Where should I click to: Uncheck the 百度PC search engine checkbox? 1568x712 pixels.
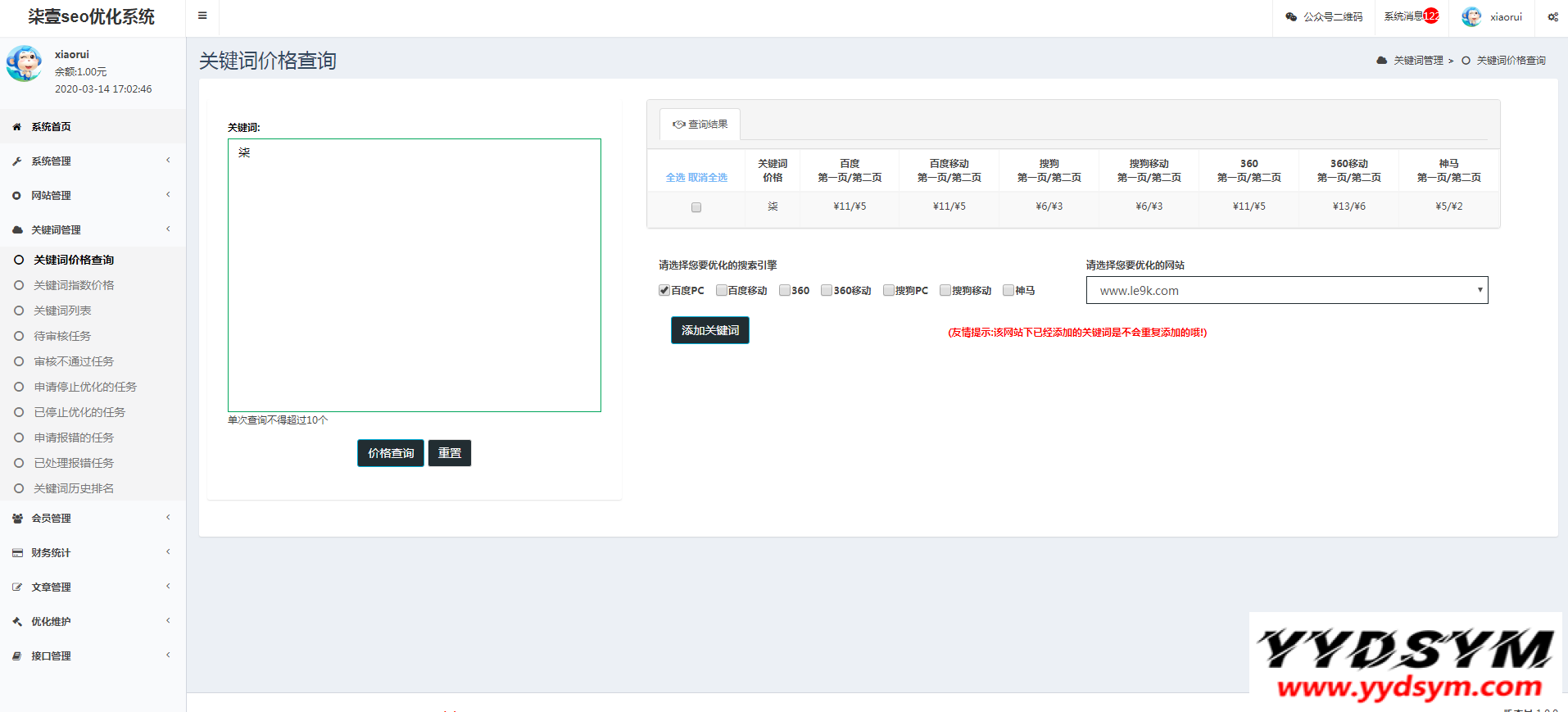click(664, 290)
